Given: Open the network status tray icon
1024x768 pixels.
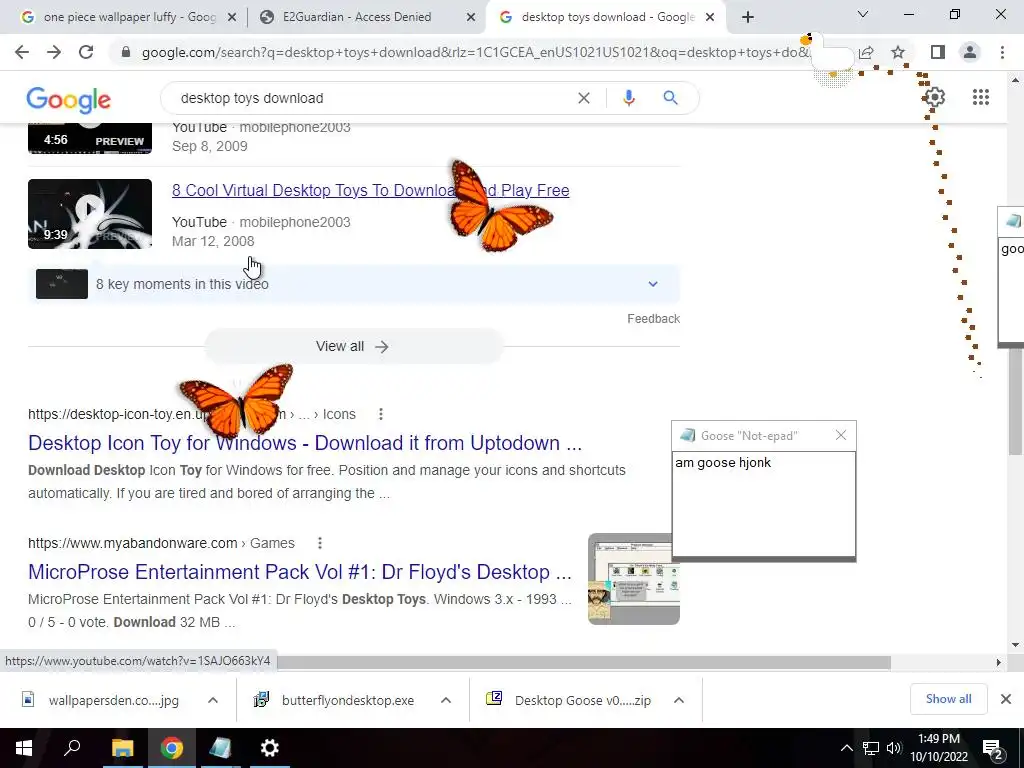Looking at the screenshot, I should click(871, 748).
